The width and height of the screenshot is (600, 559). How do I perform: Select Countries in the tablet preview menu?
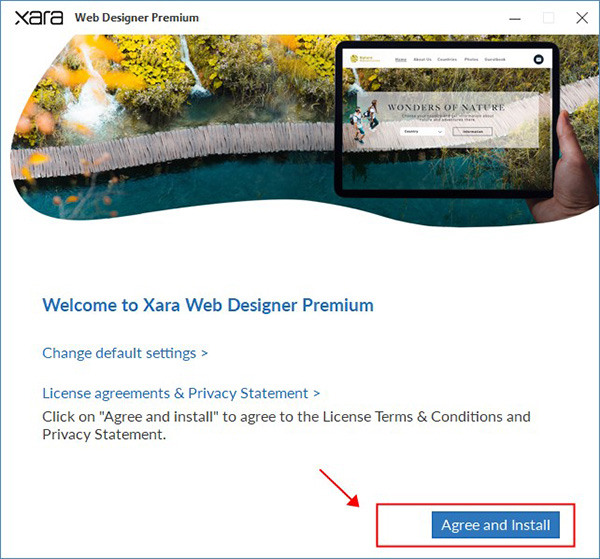click(447, 59)
